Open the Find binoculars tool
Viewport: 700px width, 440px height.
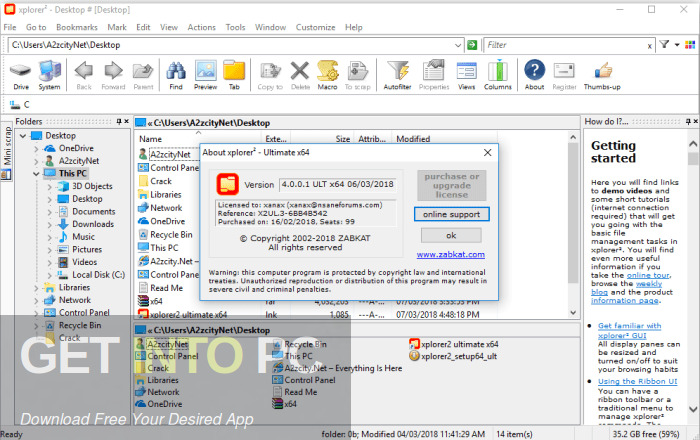(176, 75)
